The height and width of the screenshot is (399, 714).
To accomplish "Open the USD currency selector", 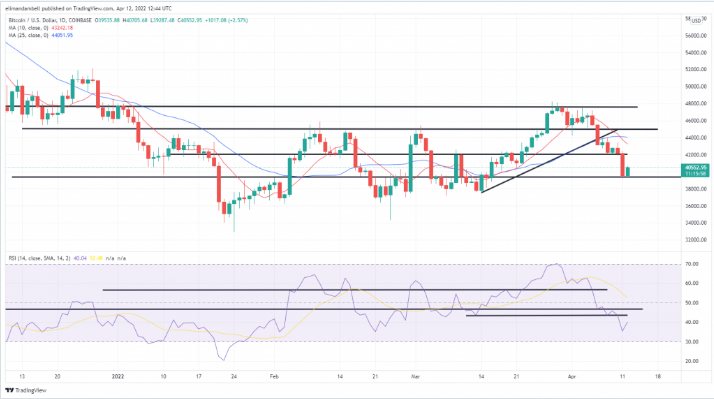I will [x=696, y=21].
